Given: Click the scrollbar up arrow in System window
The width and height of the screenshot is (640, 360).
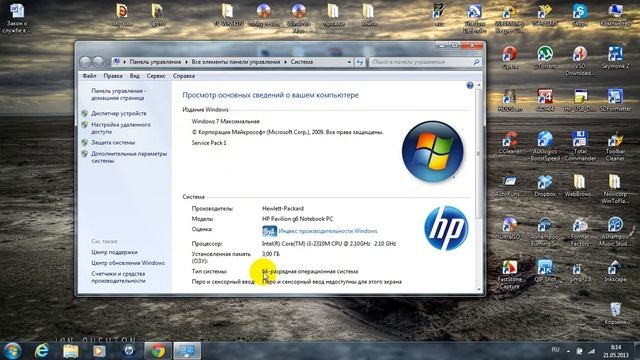Looking at the screenshot, I should [x=479, y=85].
